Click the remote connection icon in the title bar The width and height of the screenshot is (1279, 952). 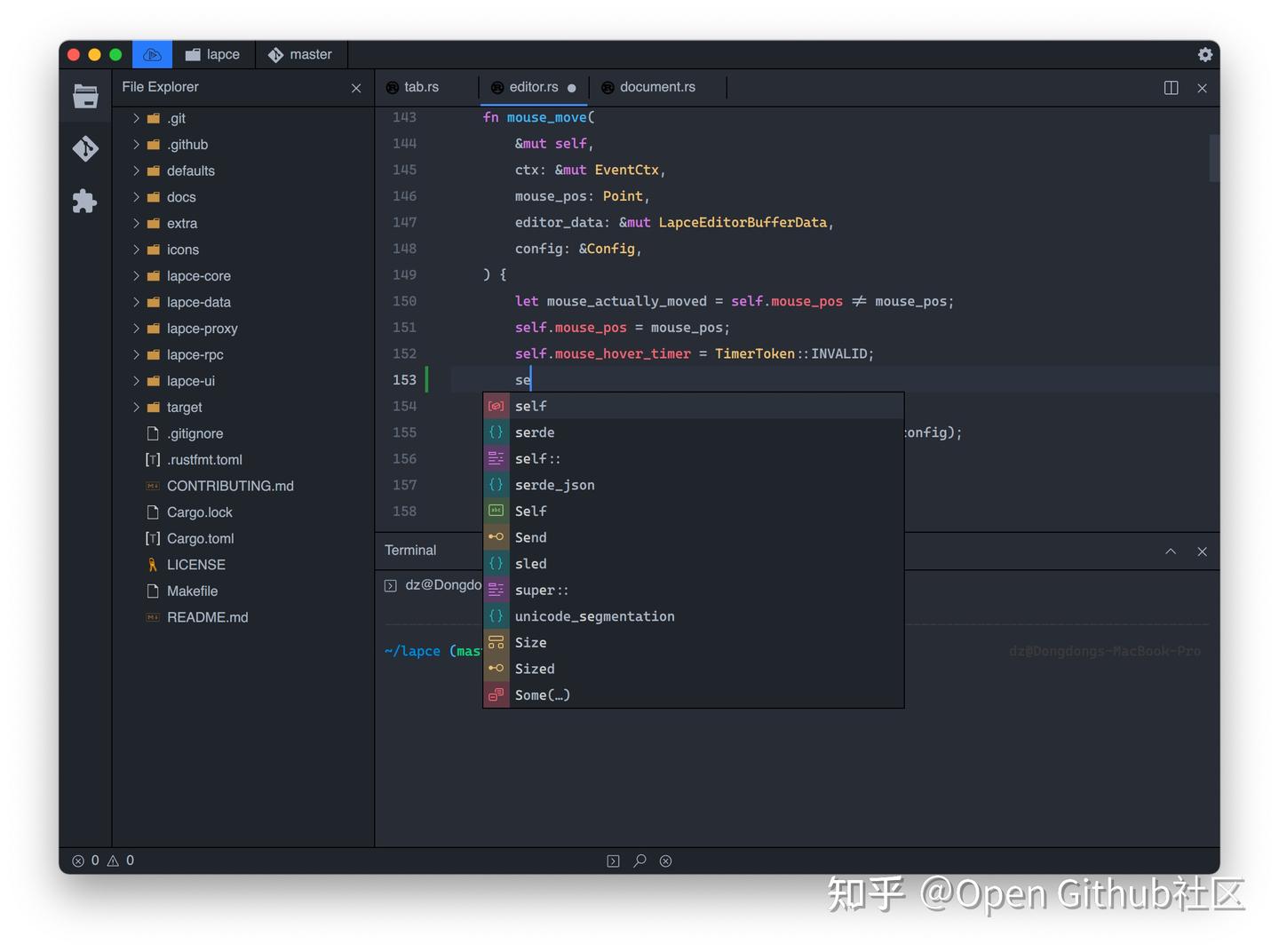pos(151,54)
